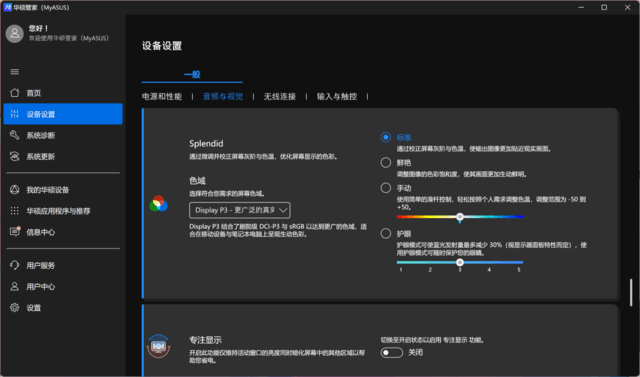The image size is (640, 377).
Task: Click the gear icon beside 设置
Action: [15, 308]
